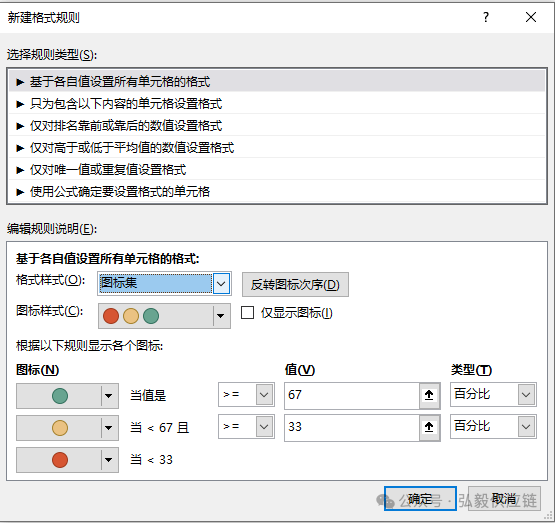Open the second >= operator dropdown
555x523 pixels.
[x=246, y=426]
